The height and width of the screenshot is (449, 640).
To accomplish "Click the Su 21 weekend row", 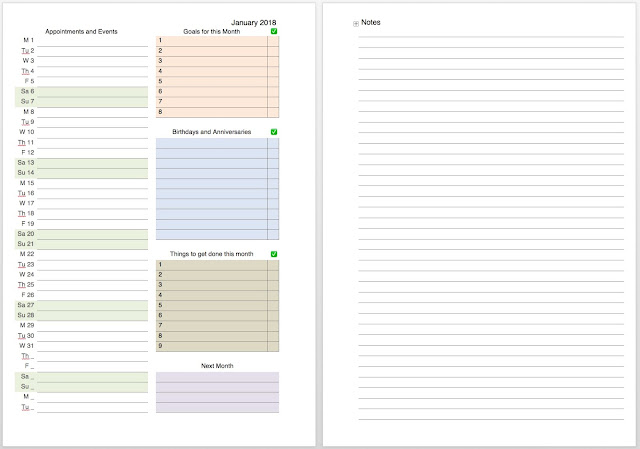I will pos(82,245).
